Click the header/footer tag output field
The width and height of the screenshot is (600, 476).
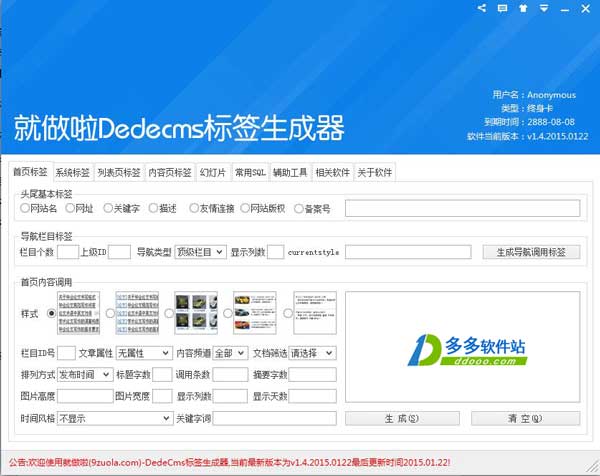[463, 208]
